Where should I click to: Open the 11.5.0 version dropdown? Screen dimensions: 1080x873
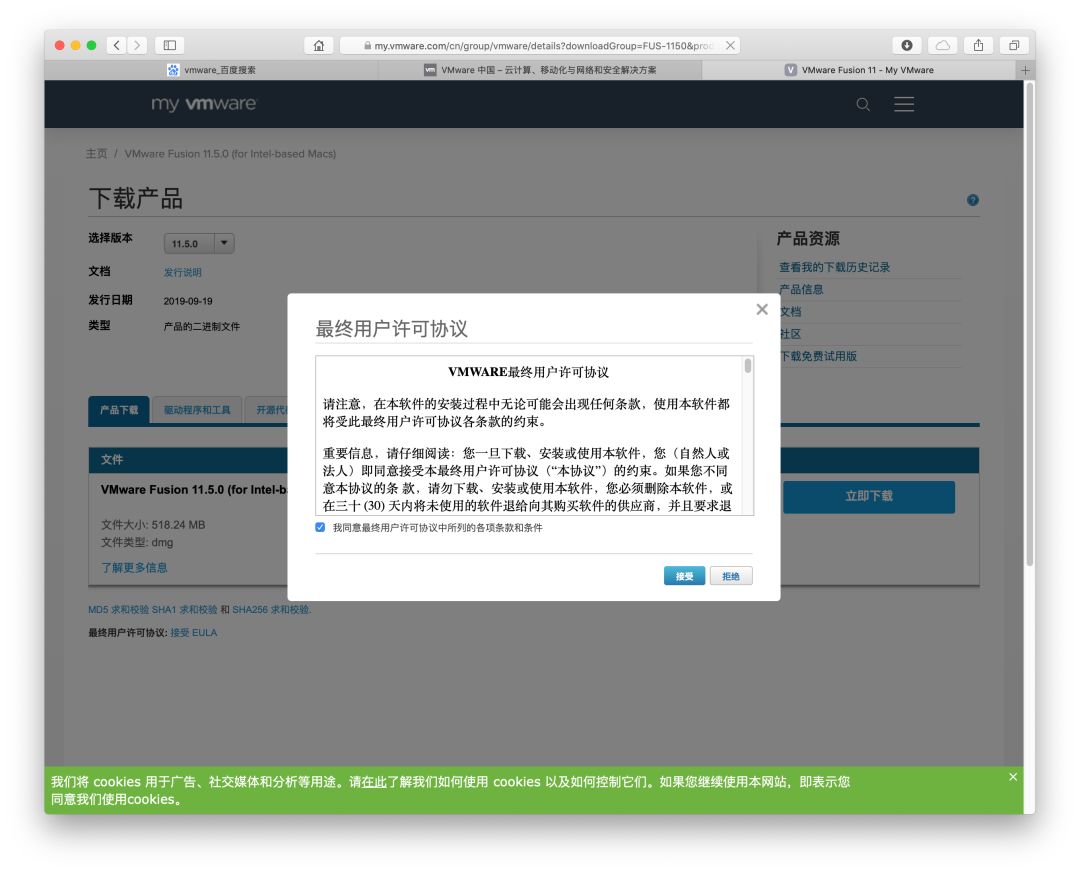point(199,243)
